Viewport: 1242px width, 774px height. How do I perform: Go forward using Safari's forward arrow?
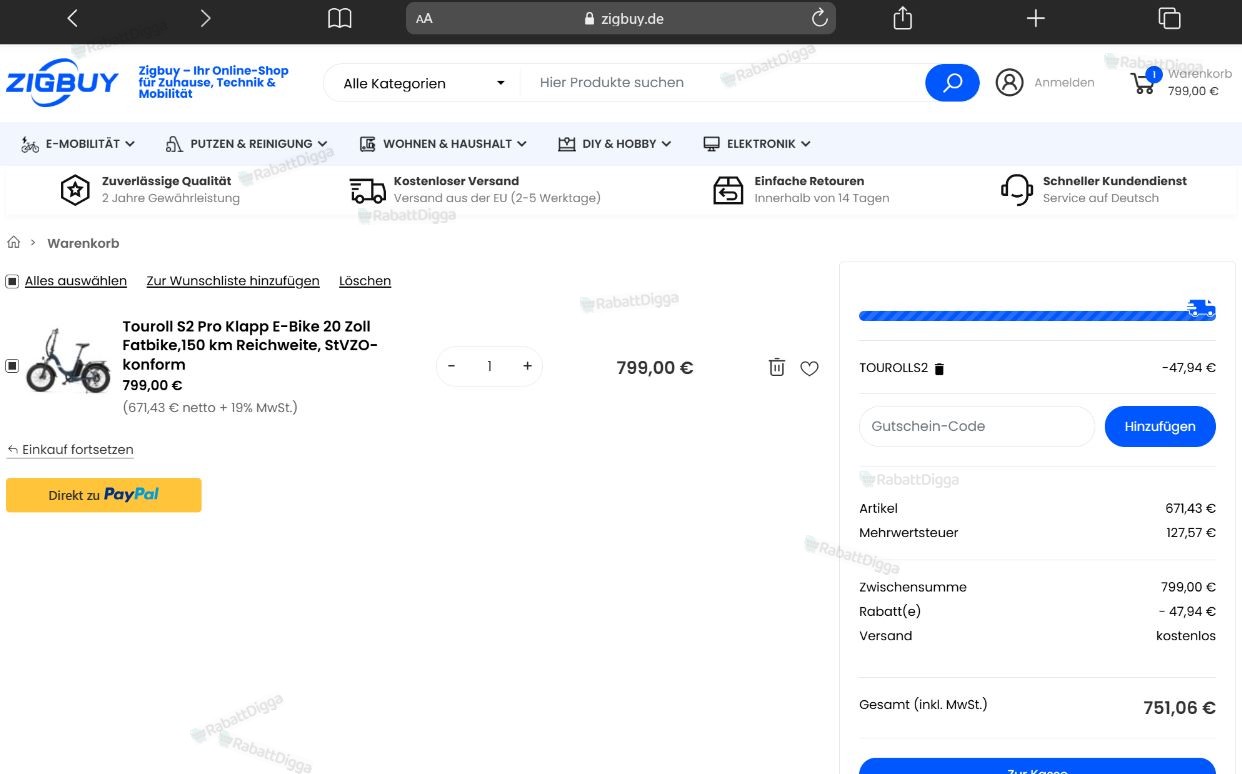[x=205, y=18]
